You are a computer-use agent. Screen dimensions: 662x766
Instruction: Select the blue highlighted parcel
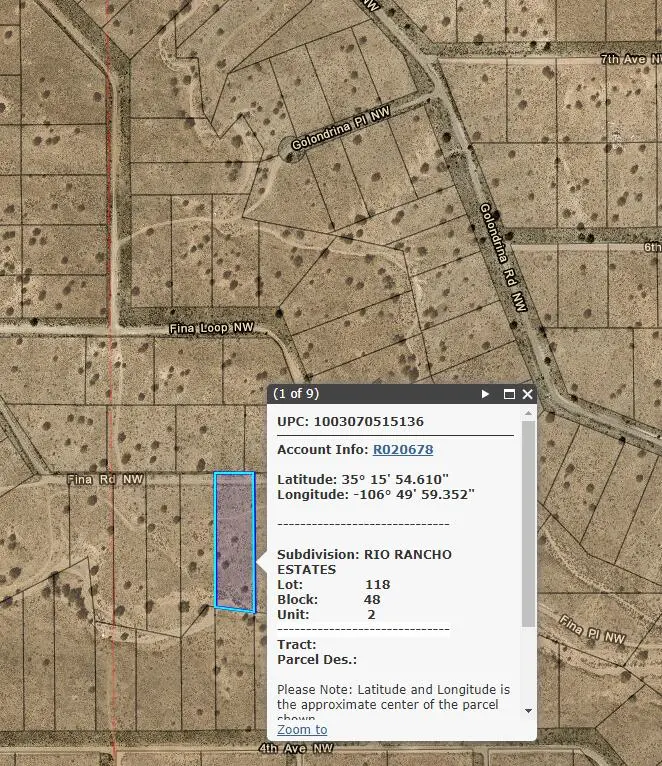coord(235,540)
